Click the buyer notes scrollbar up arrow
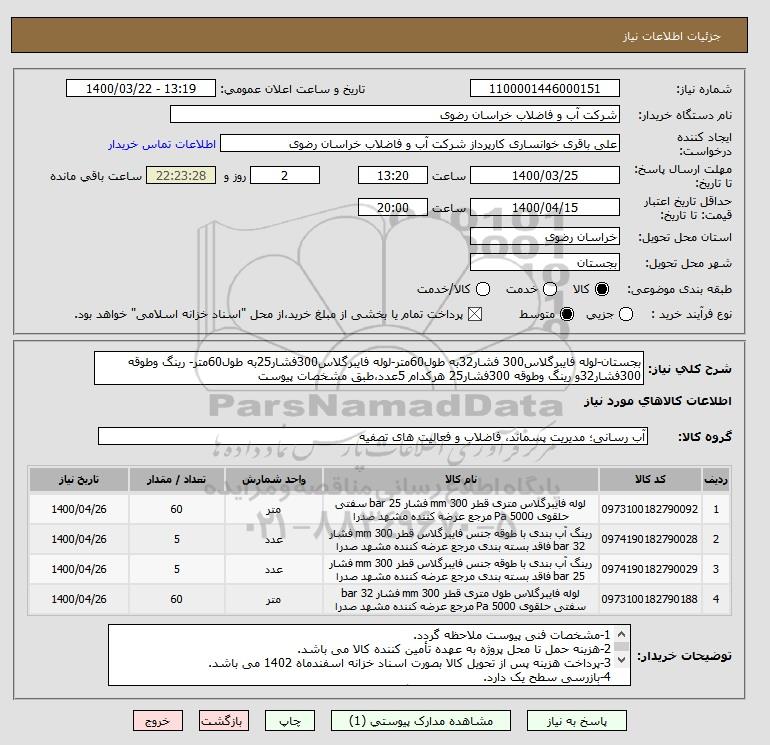 [x=621, y=634]
